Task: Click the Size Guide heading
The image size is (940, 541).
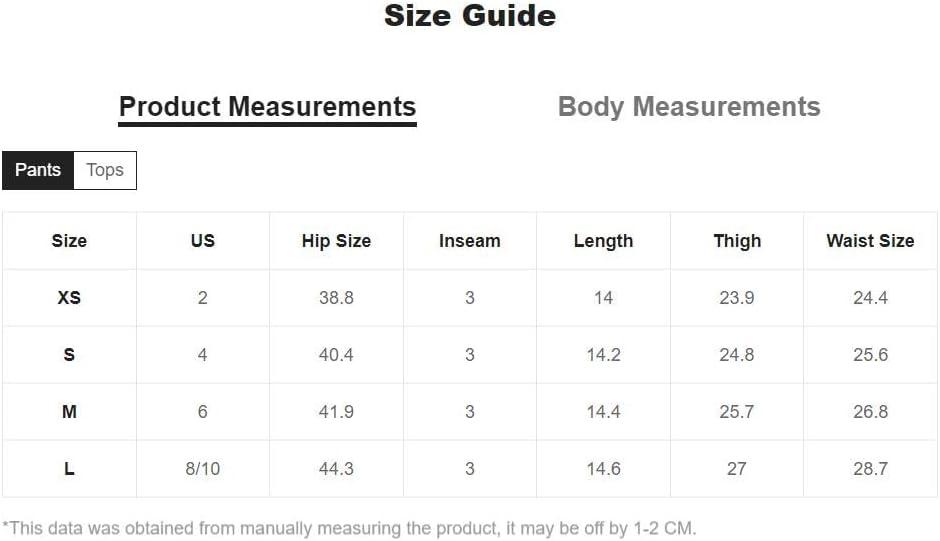Action: tap(470, 16)
